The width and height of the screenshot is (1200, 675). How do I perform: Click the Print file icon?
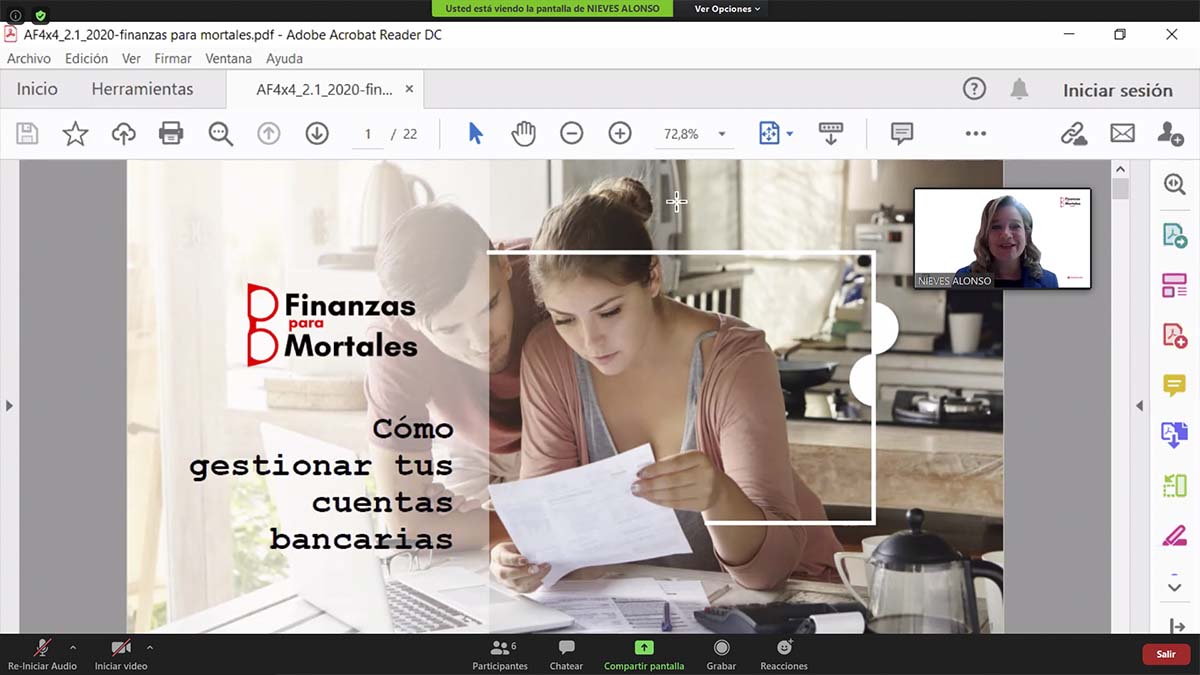pyautogui.click(x=171, y=133)
